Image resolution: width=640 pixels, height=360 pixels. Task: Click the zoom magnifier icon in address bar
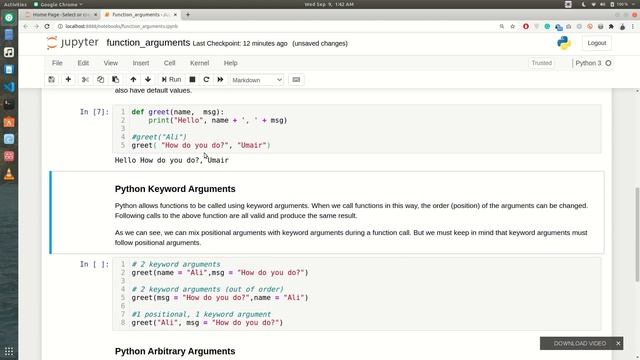tap(502, 26)
